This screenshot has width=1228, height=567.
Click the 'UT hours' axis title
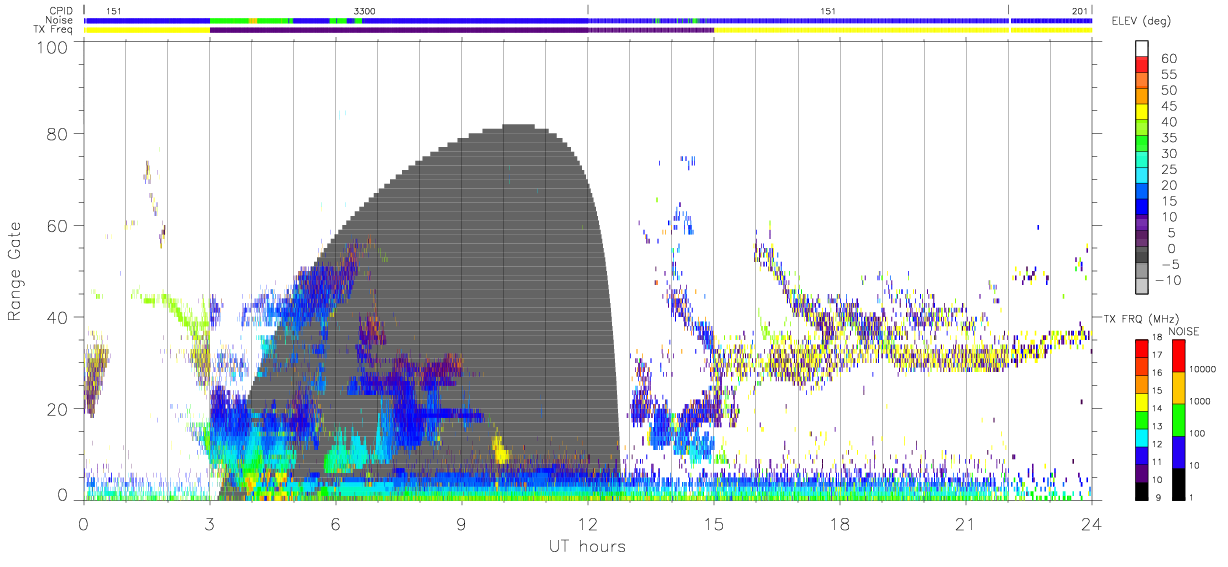coord(586,546)
